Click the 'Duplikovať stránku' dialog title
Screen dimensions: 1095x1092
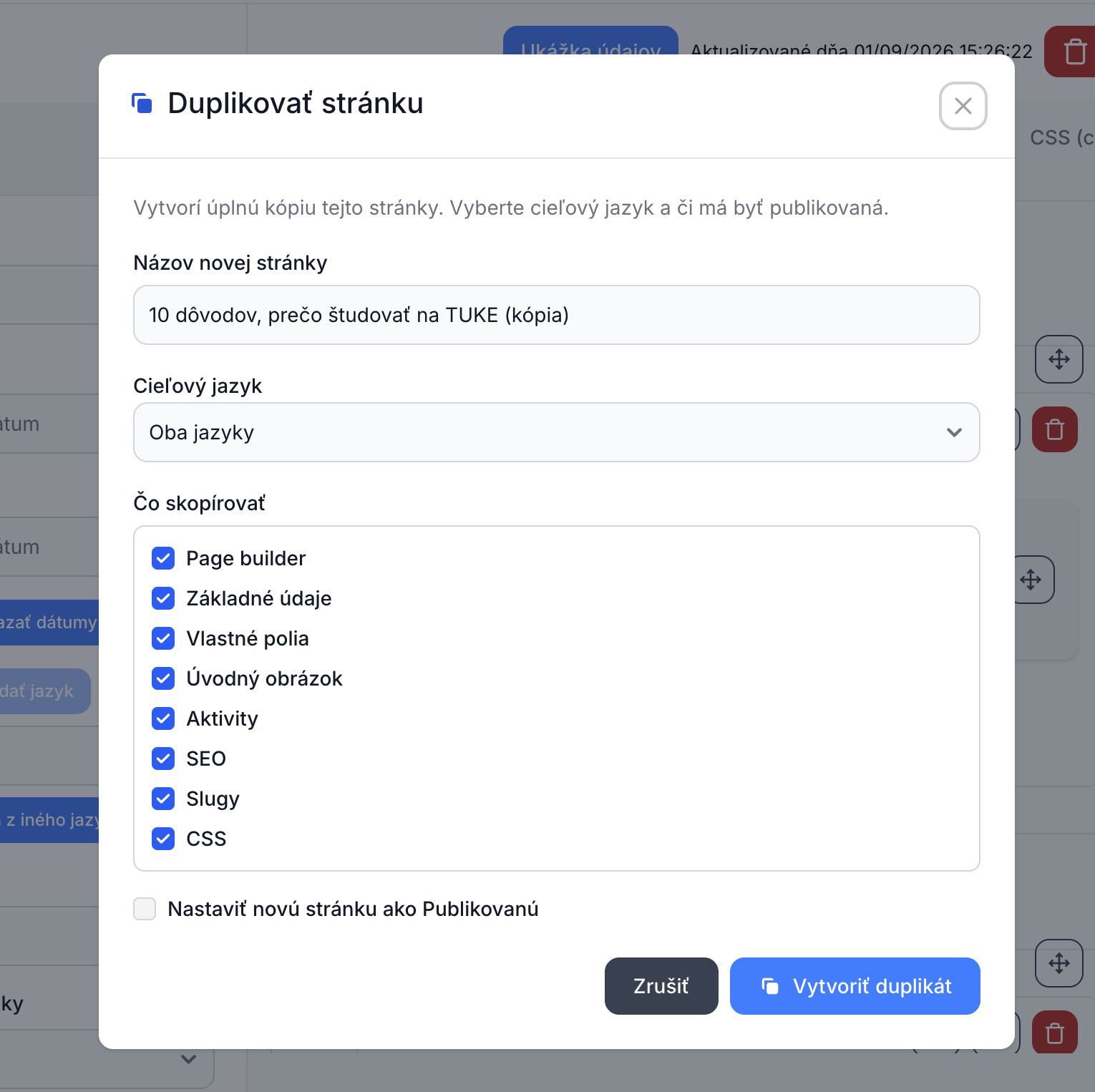296,103
